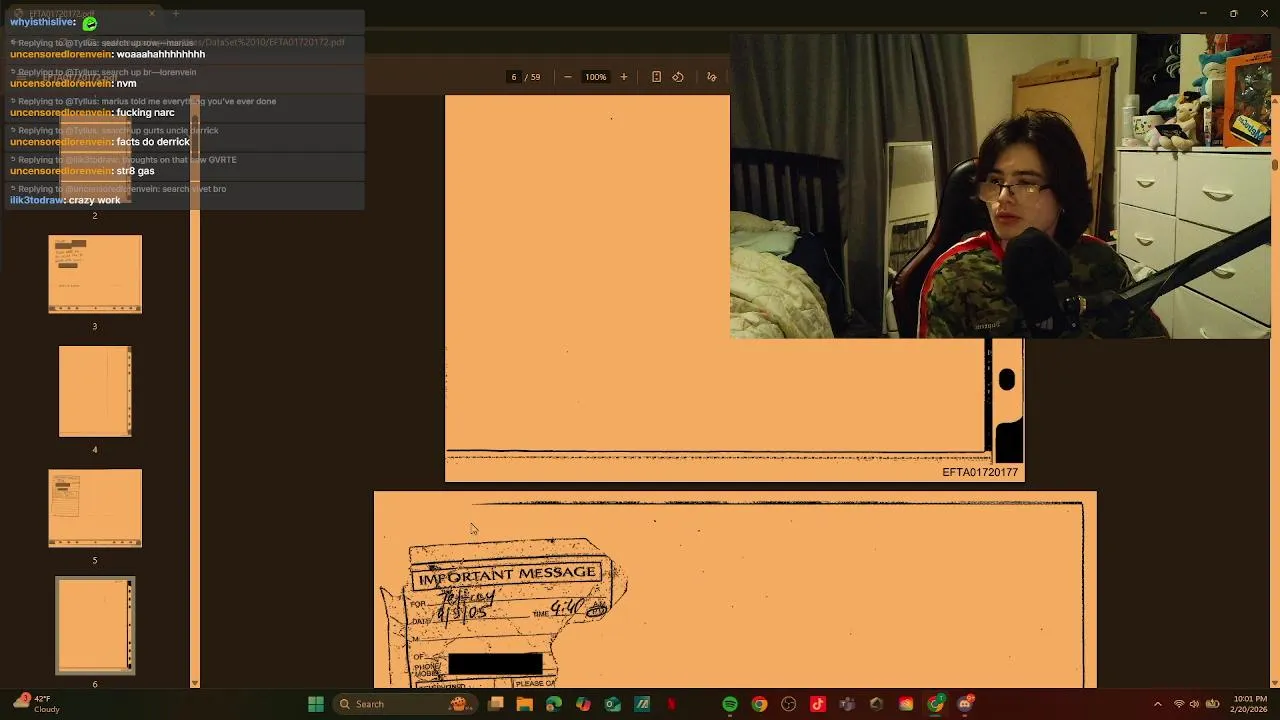The height and width of the screenshot is (720, 1280).
Task: Click chat message 'fucking narc'
Action: (x=145, y=113)
